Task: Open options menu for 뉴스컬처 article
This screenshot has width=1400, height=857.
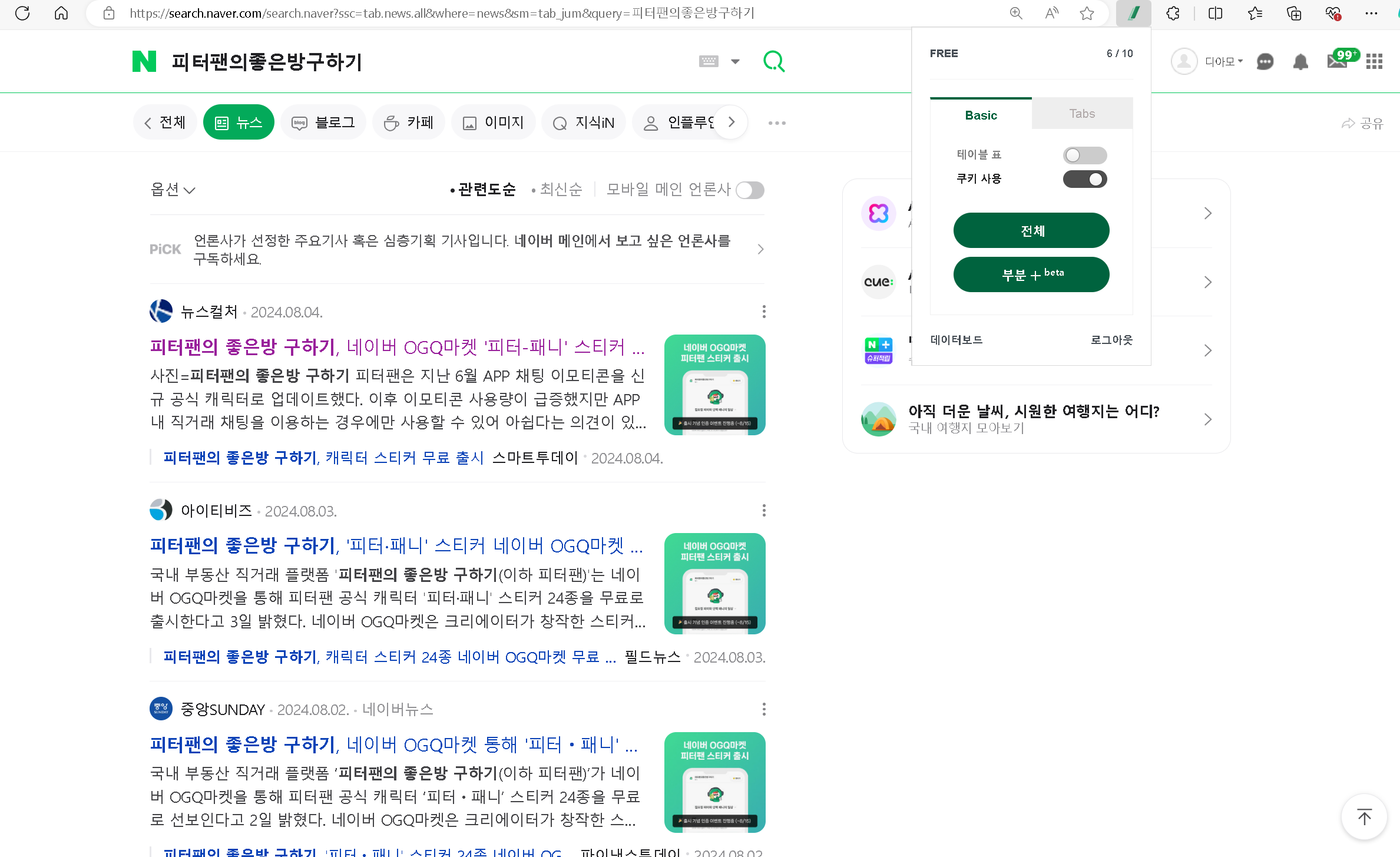Action: coord(764,312)
